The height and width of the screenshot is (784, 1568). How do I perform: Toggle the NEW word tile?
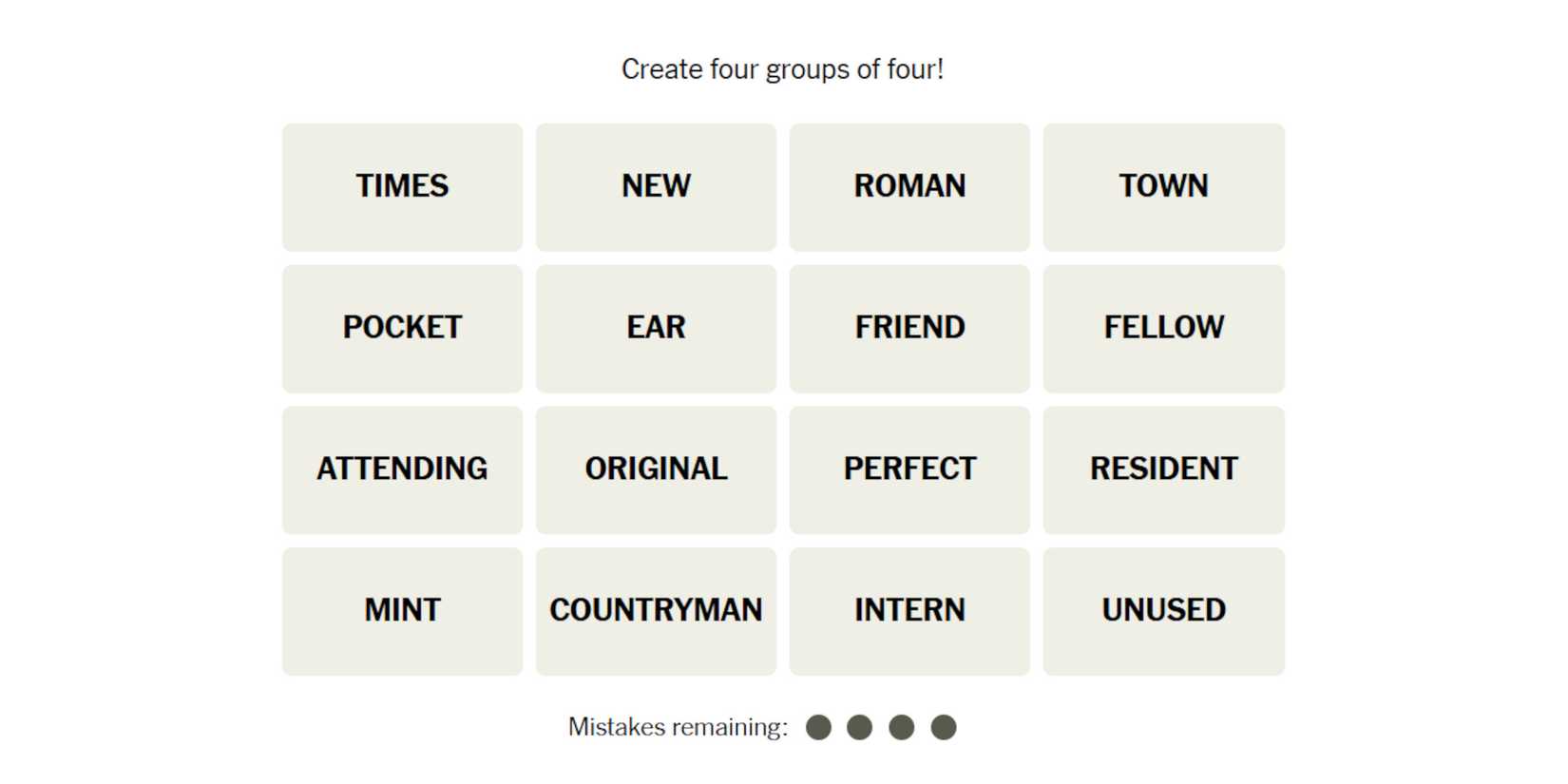(656, 186)
